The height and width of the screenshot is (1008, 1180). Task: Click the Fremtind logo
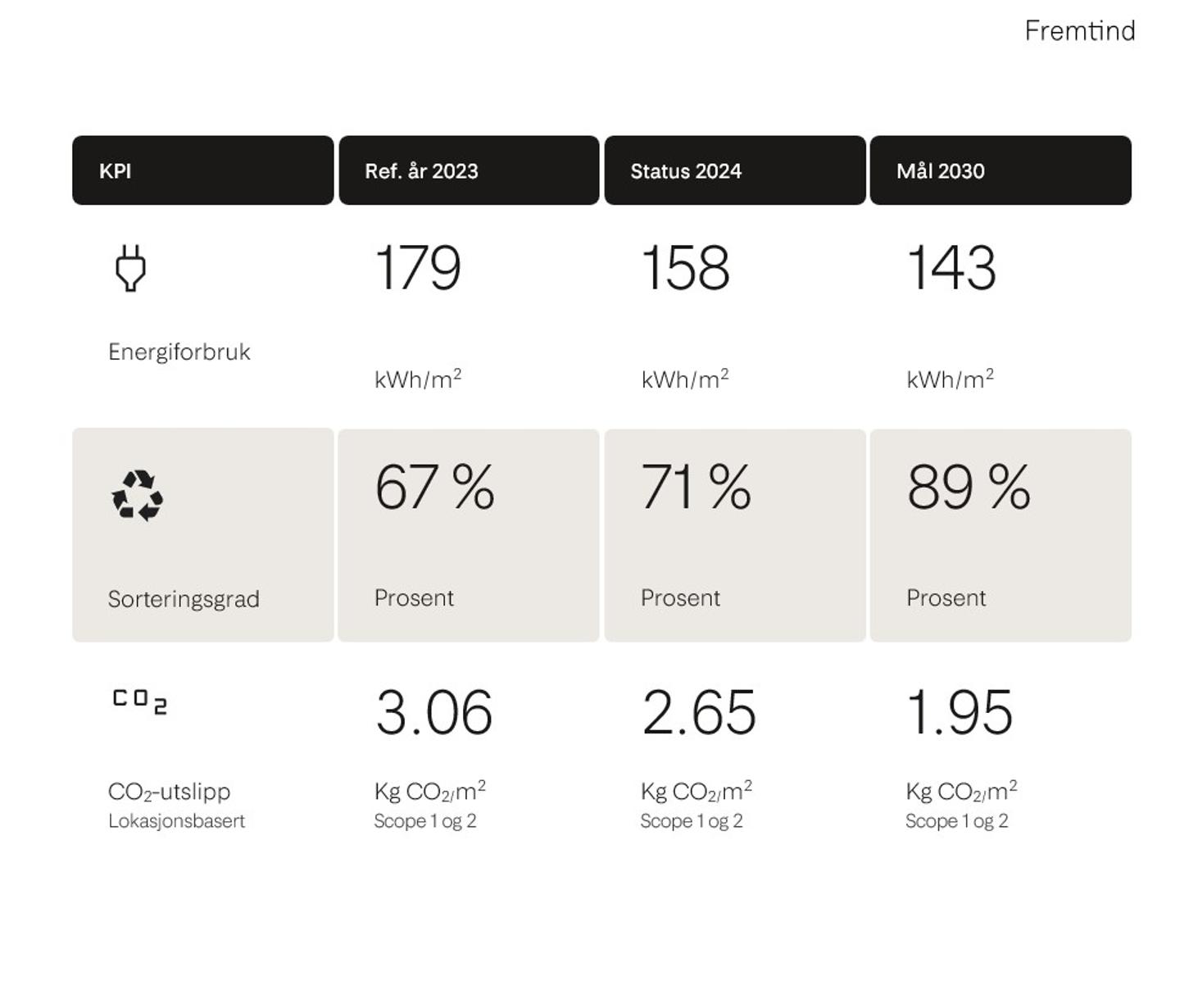1079,31
